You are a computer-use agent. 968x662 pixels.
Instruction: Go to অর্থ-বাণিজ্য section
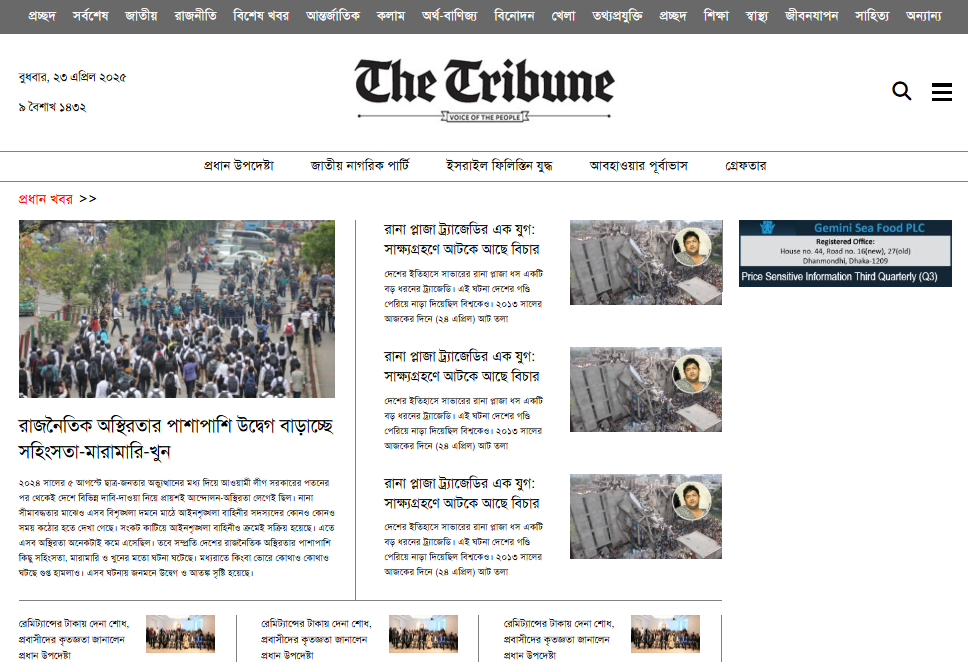[449, 16]
